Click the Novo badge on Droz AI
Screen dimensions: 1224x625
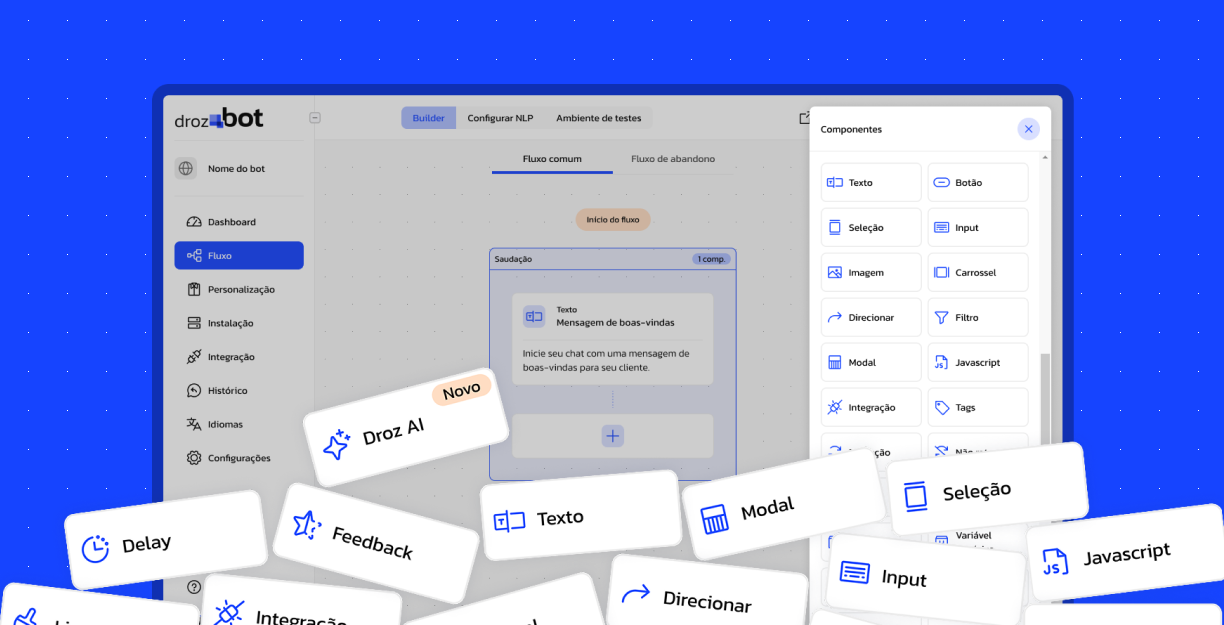[x=461, y=390]
